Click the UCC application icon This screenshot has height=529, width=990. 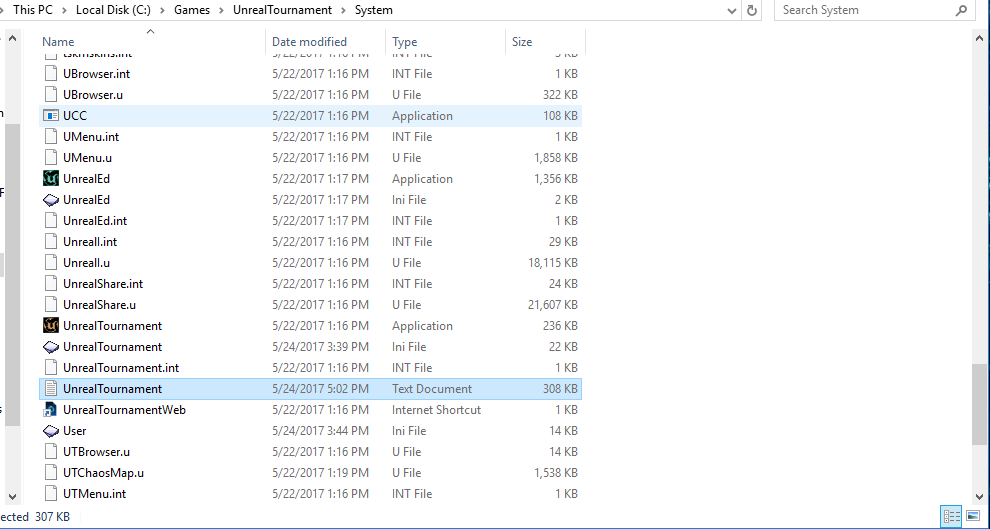51,116
